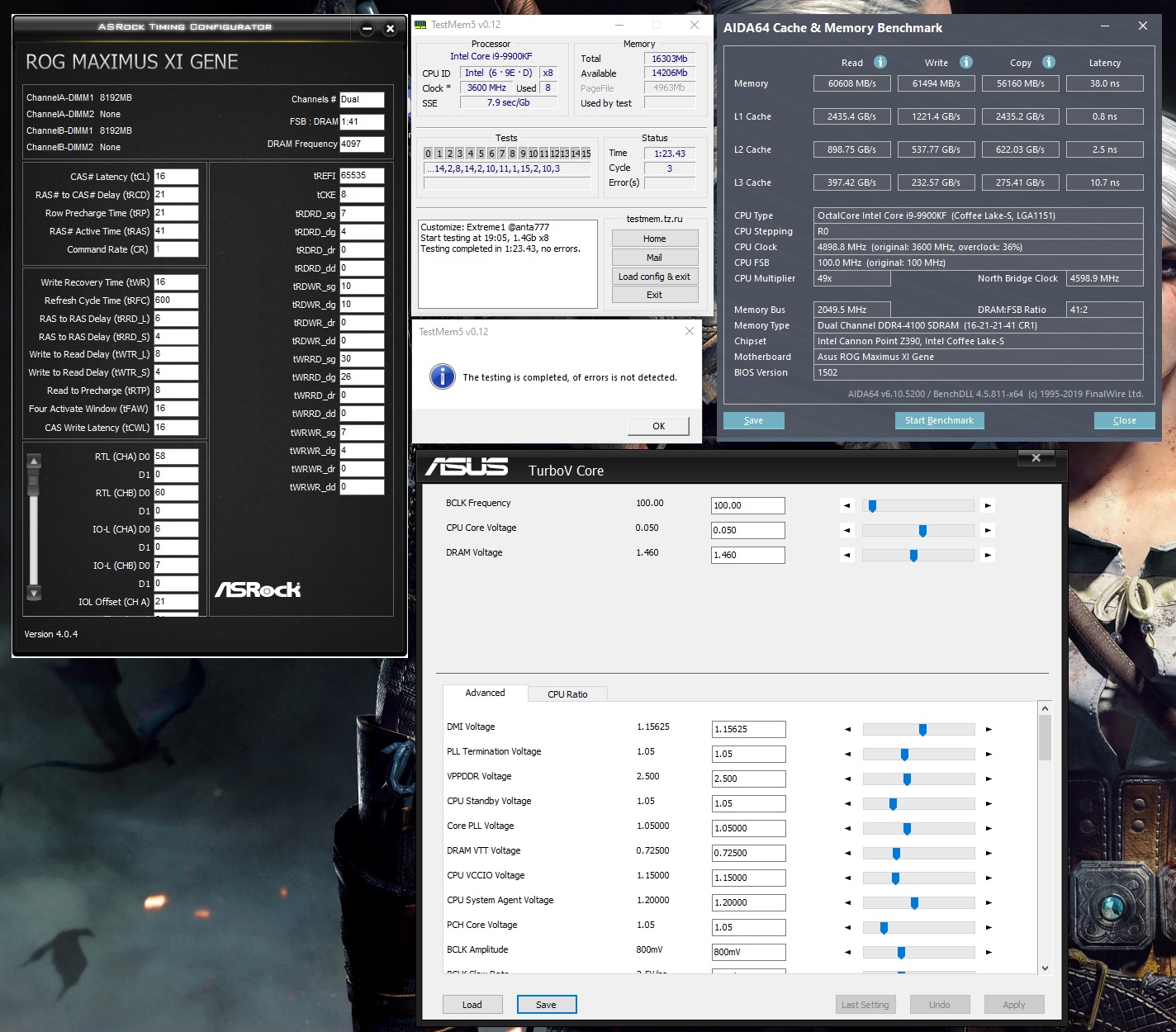Click the DMI Voltage slider
The image size is (1176, 1032).
tap(918, 729)
